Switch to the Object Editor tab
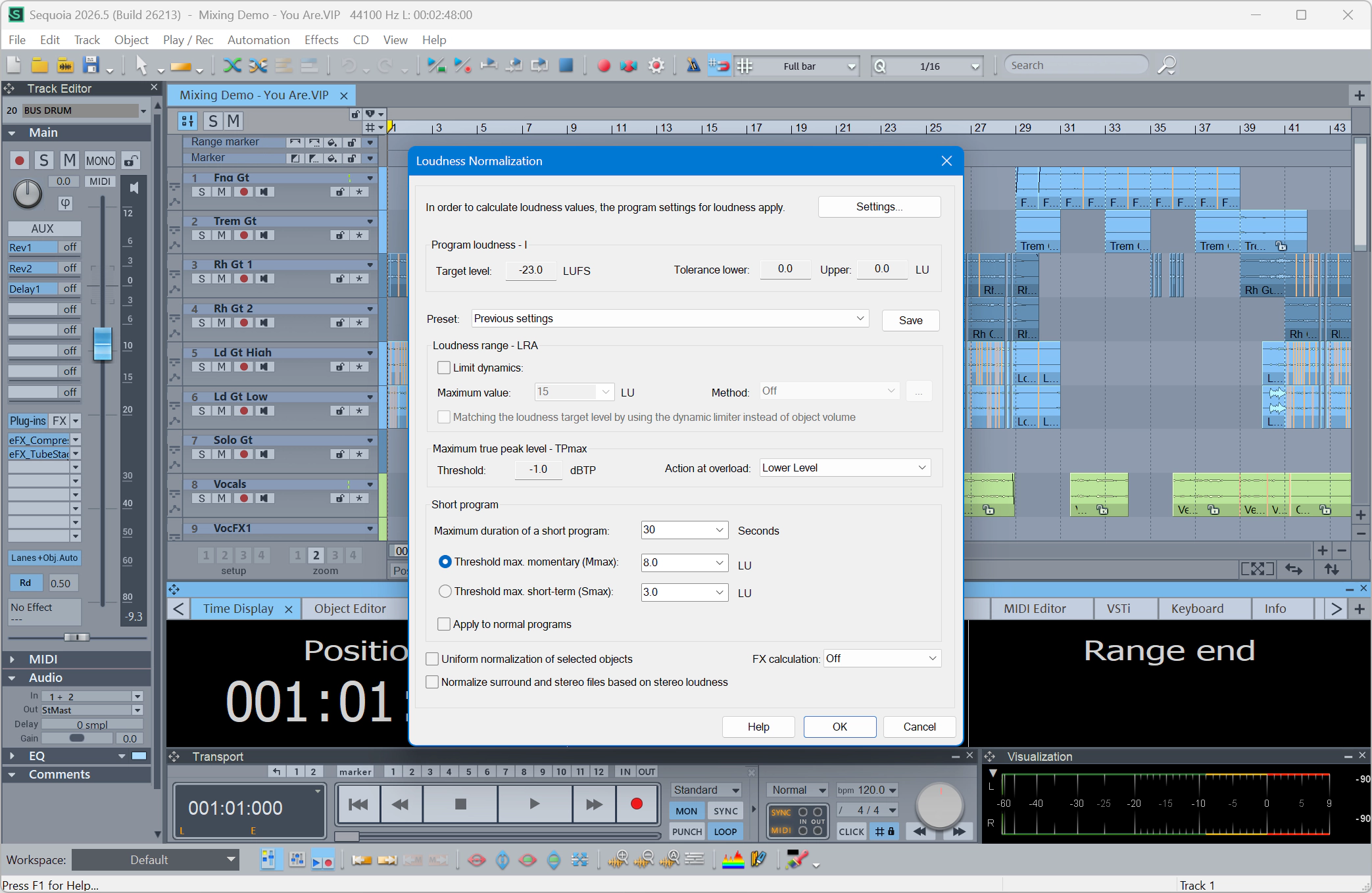This screenshot has width=1372, height=893. click(350, 609)
